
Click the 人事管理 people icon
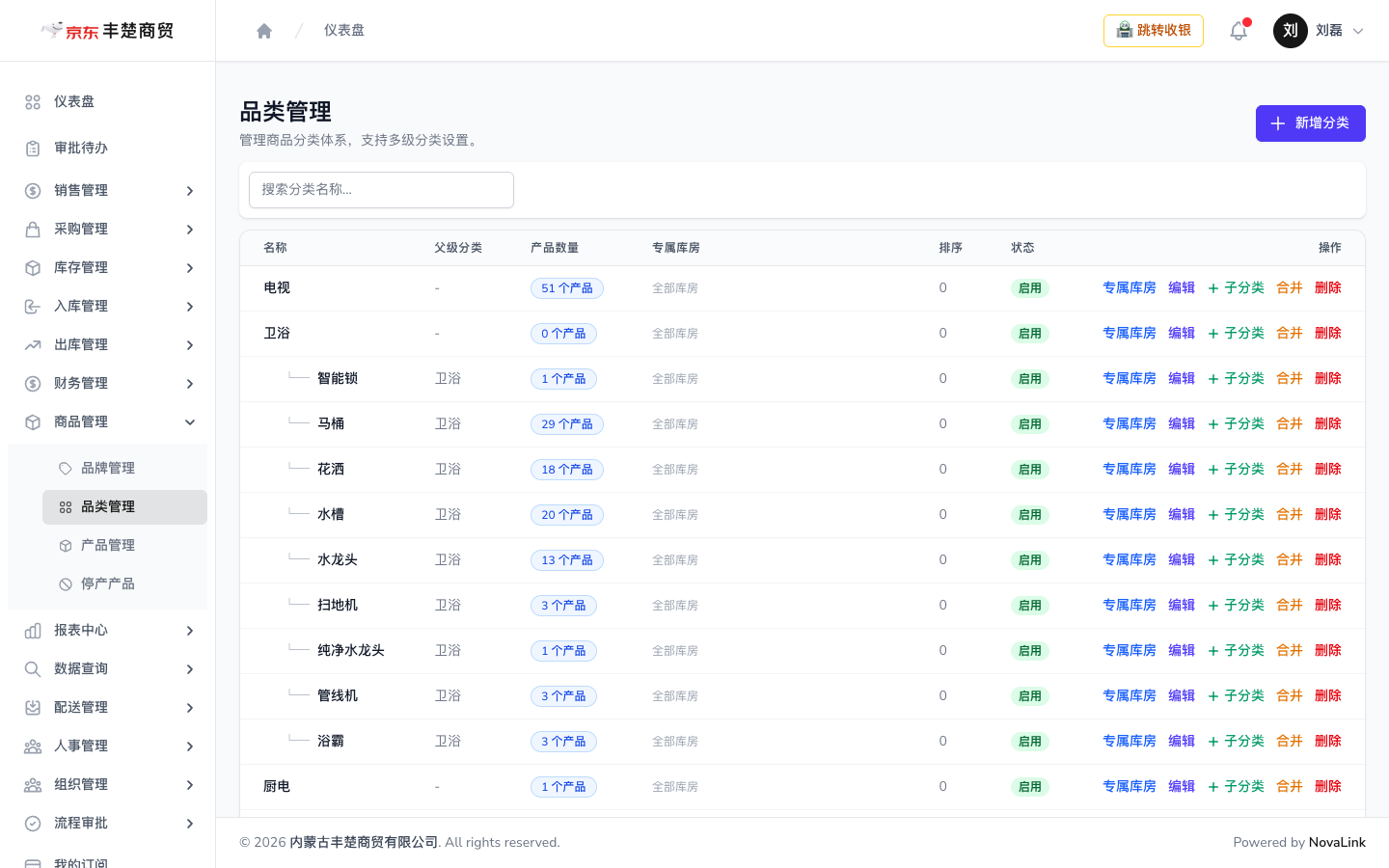coord(33,746)
